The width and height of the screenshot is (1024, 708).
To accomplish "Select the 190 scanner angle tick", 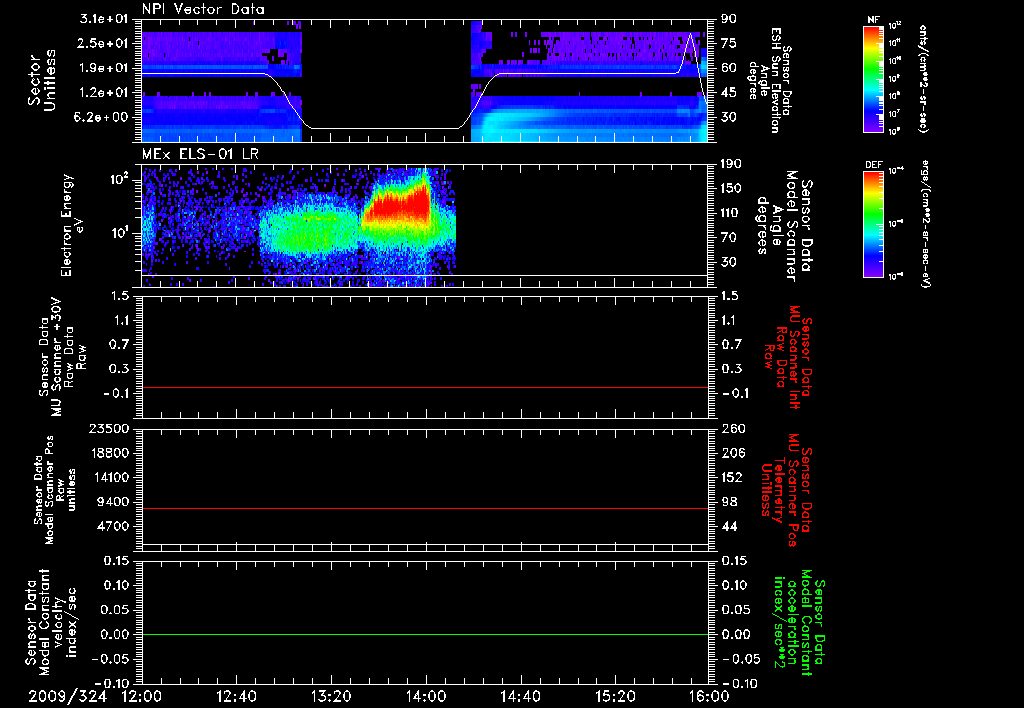I will (731, 164).
